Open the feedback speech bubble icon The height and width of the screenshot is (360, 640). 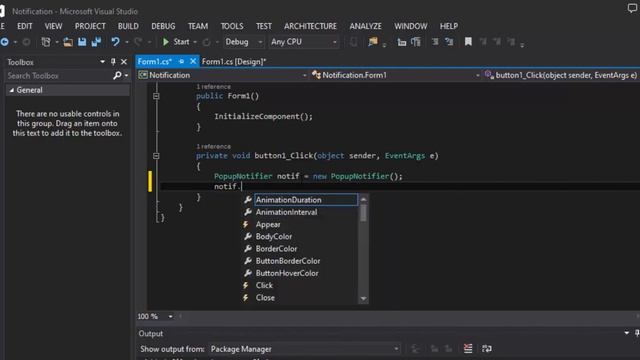click(x=632, y=8)
